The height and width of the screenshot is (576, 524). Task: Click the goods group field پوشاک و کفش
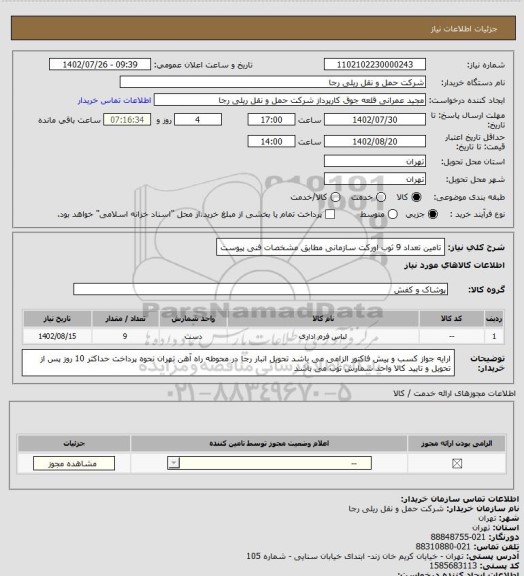tap(261, 289)
